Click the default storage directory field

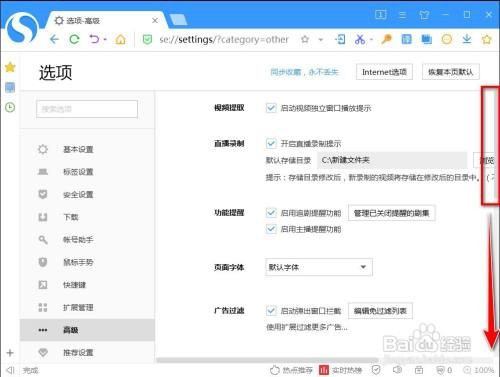tap(392, 160)
